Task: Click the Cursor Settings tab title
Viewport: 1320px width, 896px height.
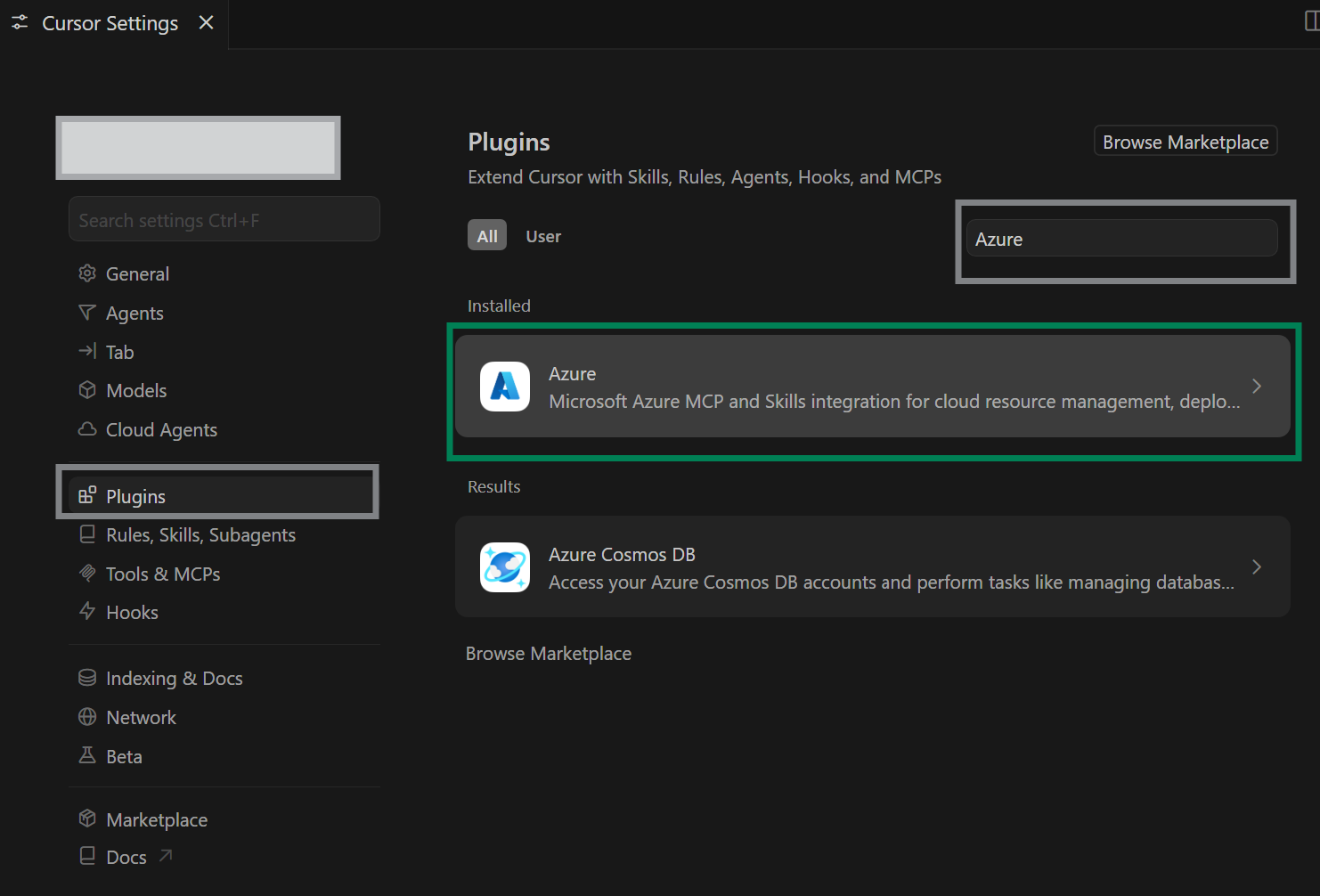Action: (110, 24)
